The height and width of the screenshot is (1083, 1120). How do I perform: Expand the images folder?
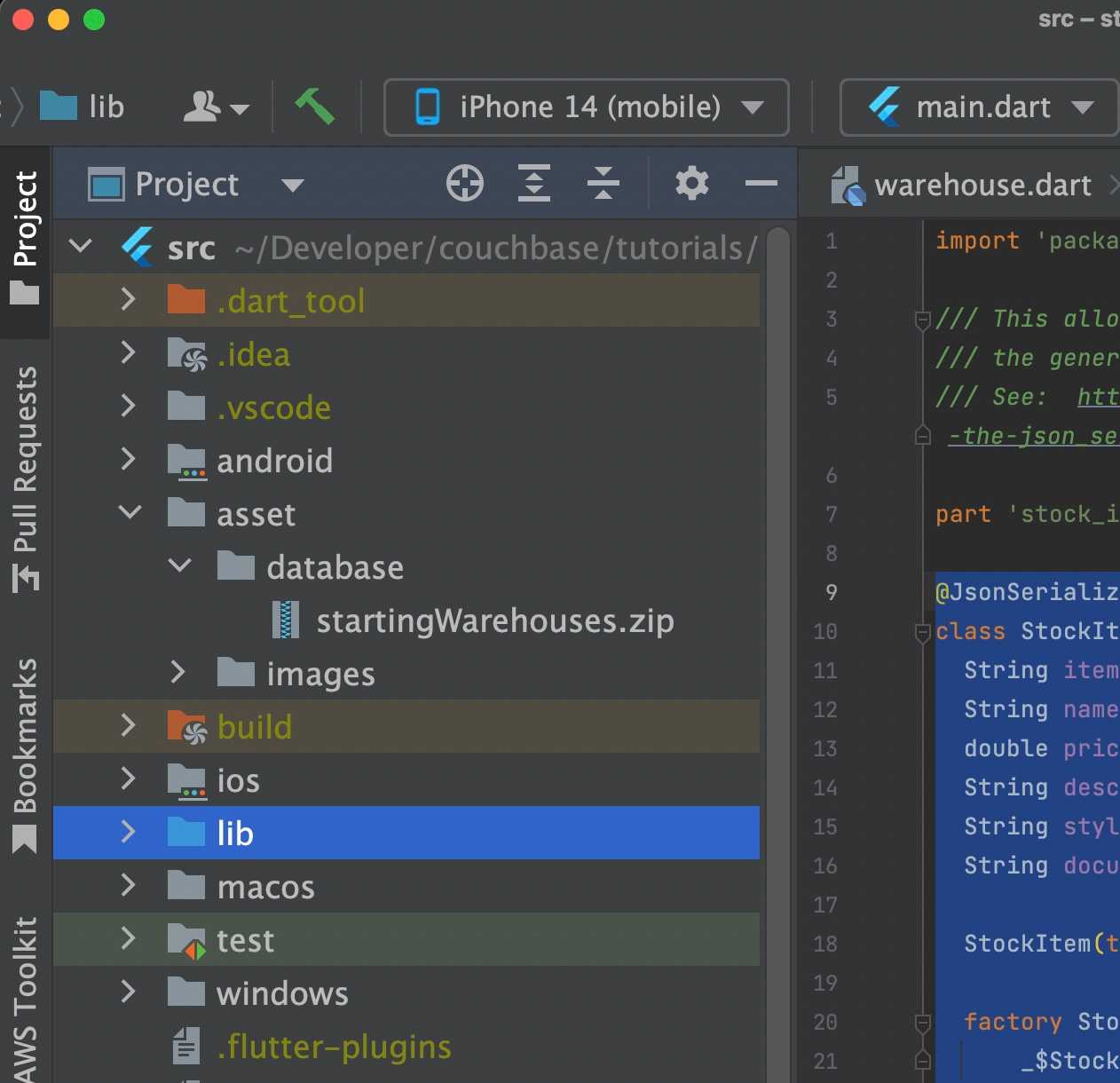click(177, 672)
